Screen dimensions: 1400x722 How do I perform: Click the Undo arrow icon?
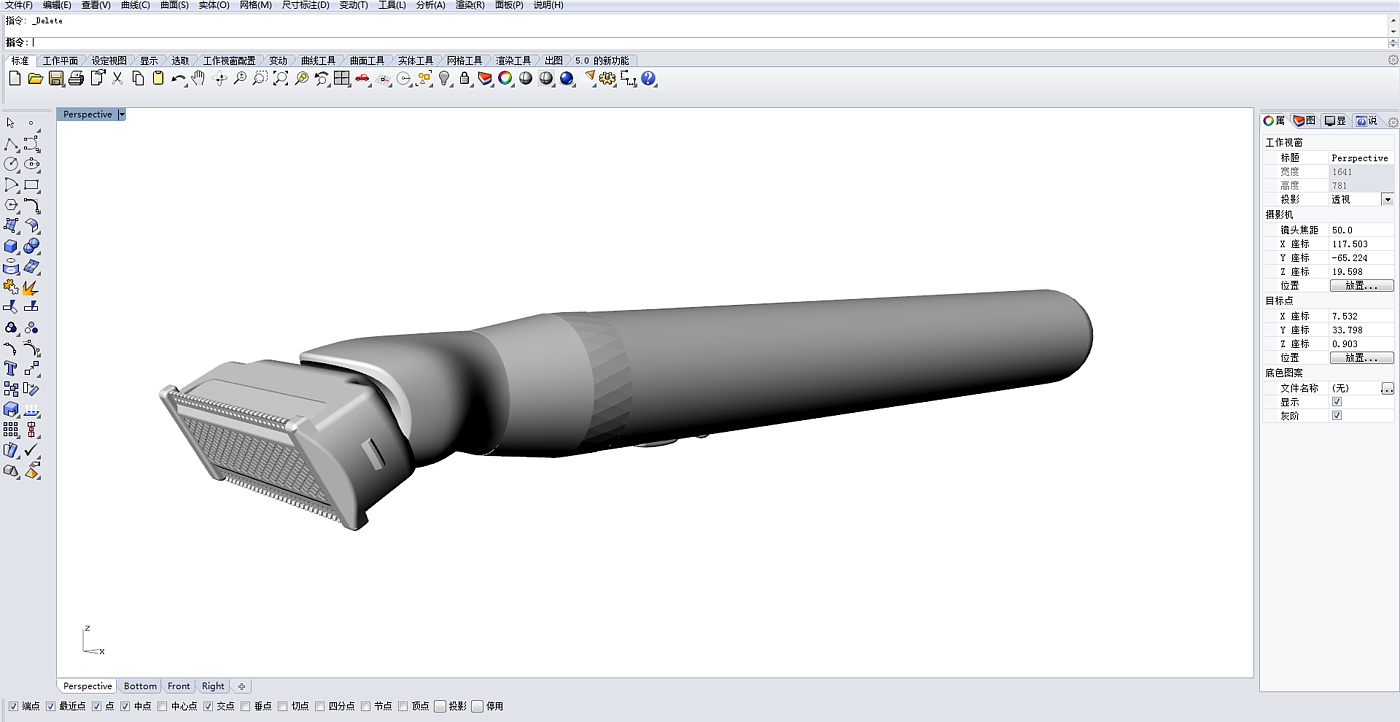tap(178, 78)
